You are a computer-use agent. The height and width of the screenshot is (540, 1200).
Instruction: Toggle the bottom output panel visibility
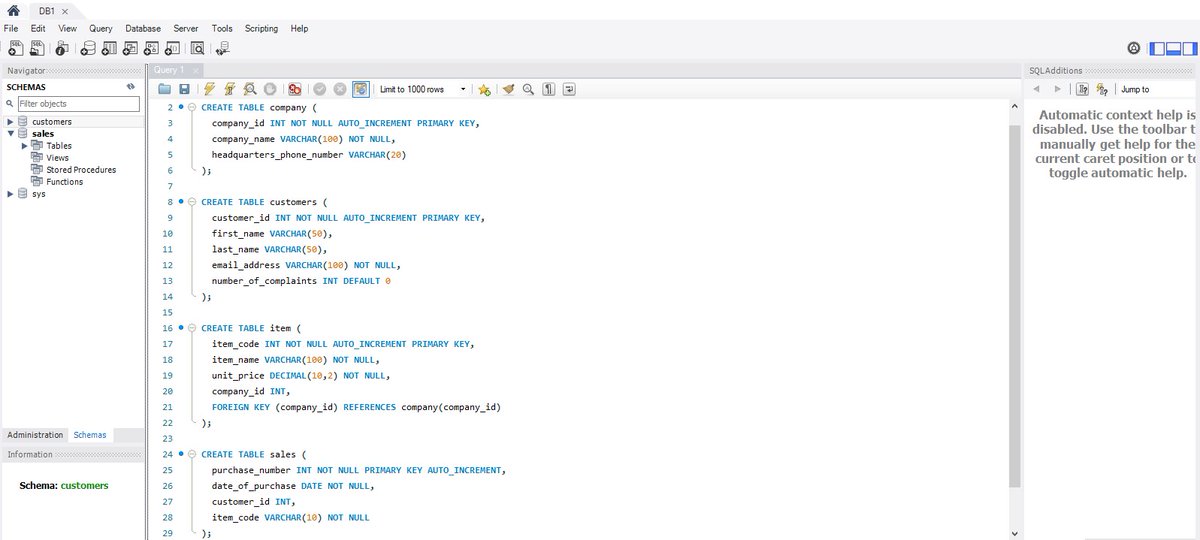click(1172, 48)
